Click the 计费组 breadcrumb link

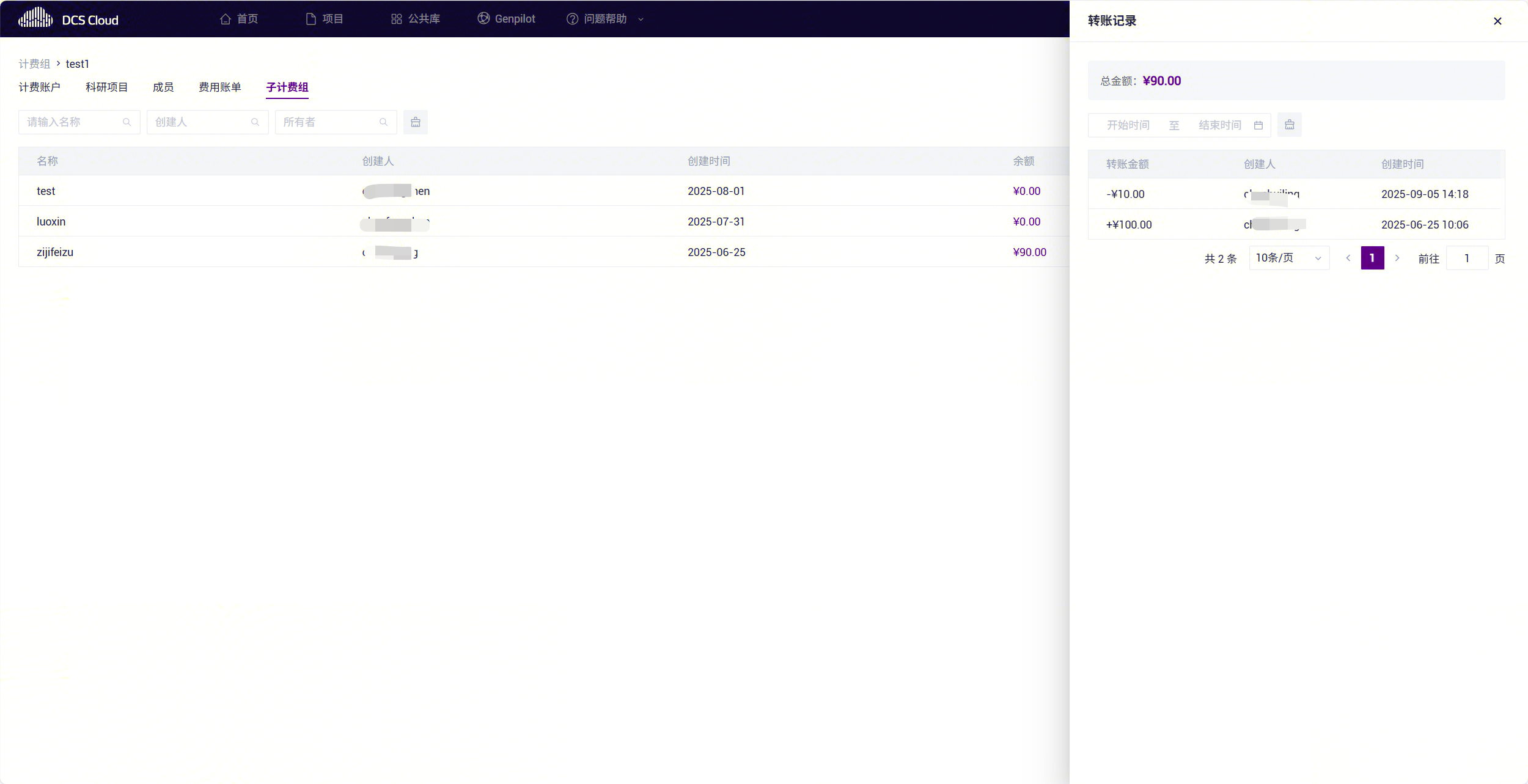34,64
